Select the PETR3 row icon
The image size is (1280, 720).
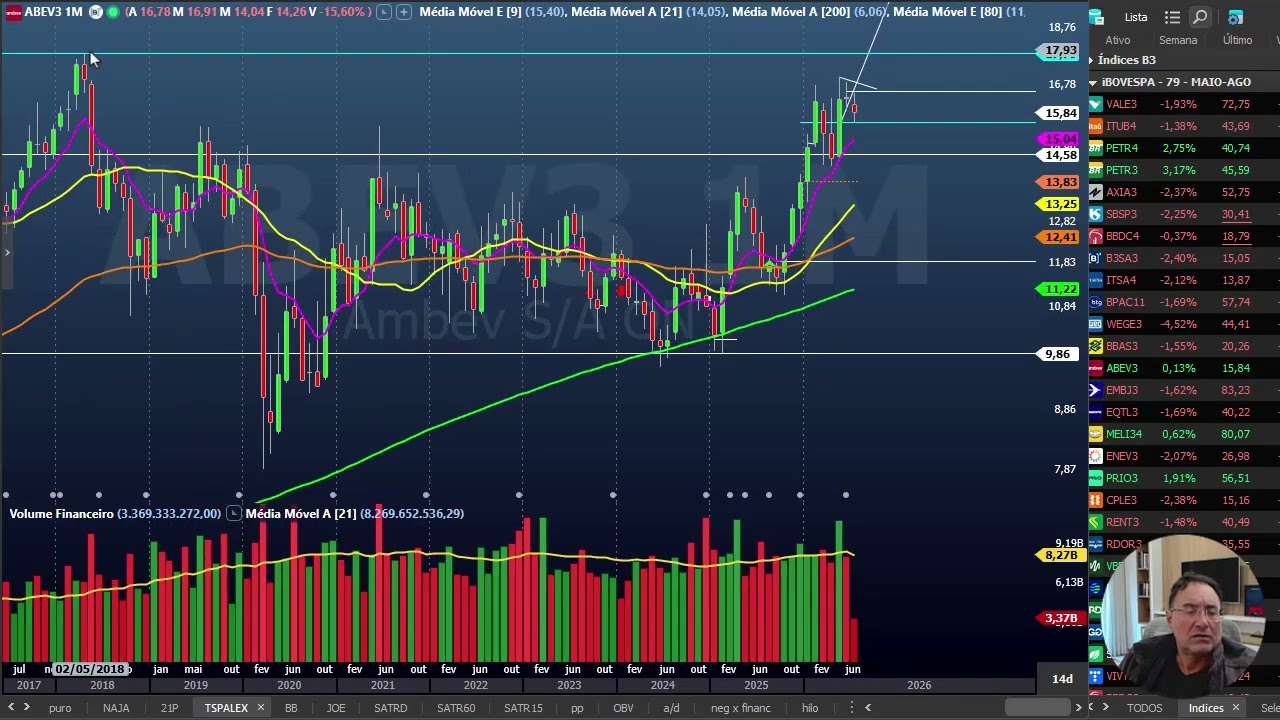1096,170
